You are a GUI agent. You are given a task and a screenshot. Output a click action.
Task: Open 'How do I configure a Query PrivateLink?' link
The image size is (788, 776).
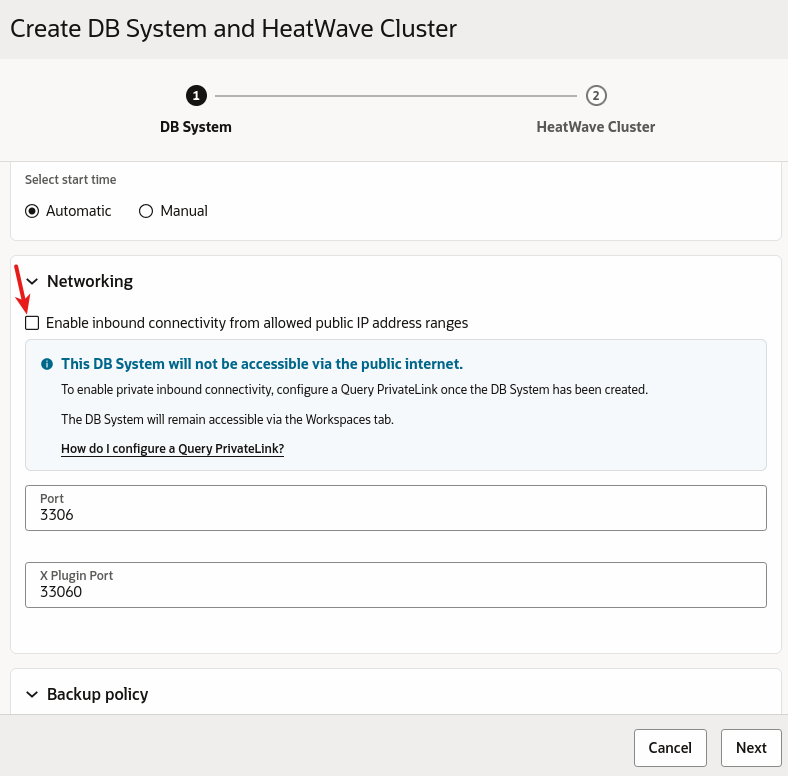tap(172, 449)
